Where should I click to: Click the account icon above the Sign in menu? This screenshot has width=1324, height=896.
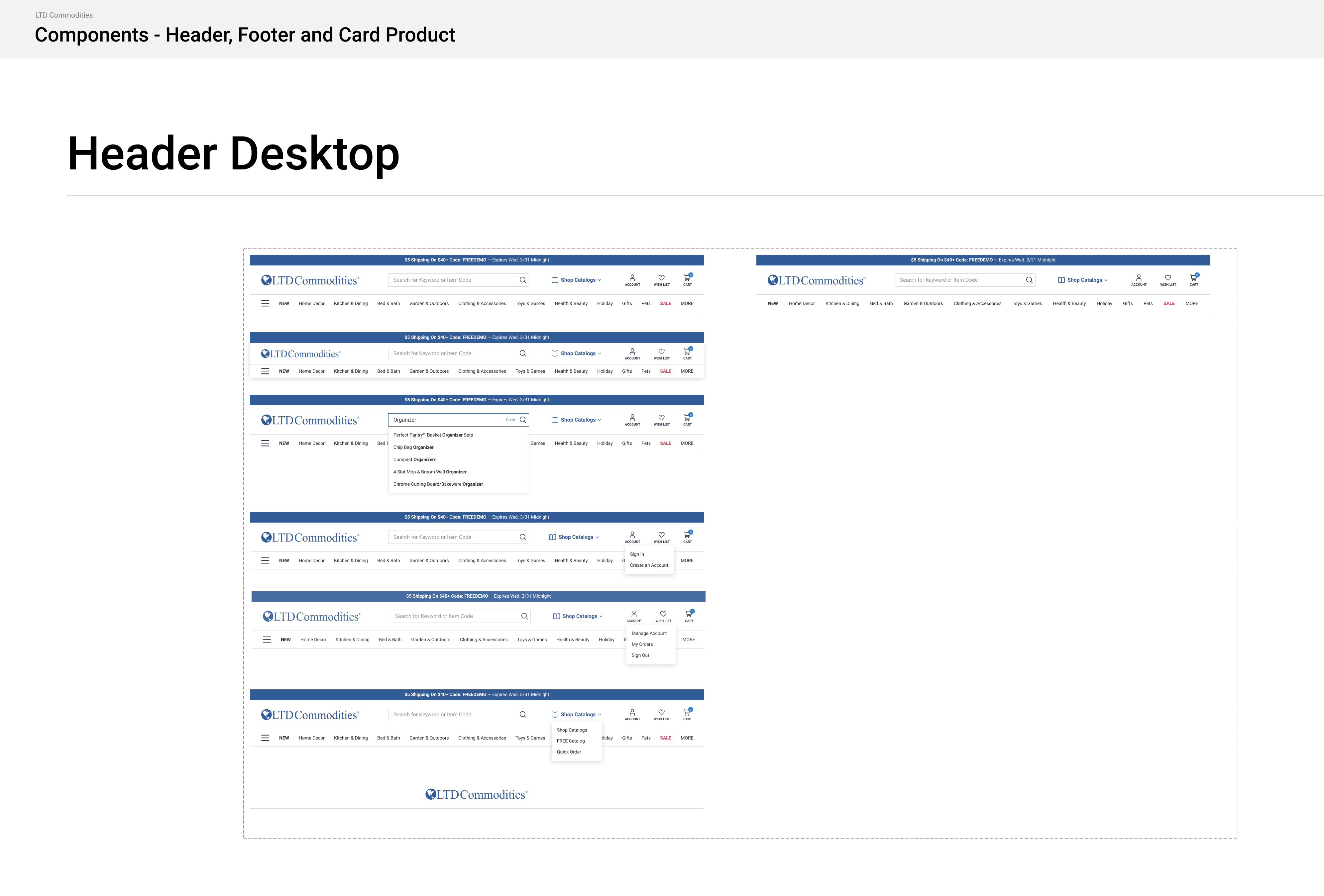pos(632,535)
